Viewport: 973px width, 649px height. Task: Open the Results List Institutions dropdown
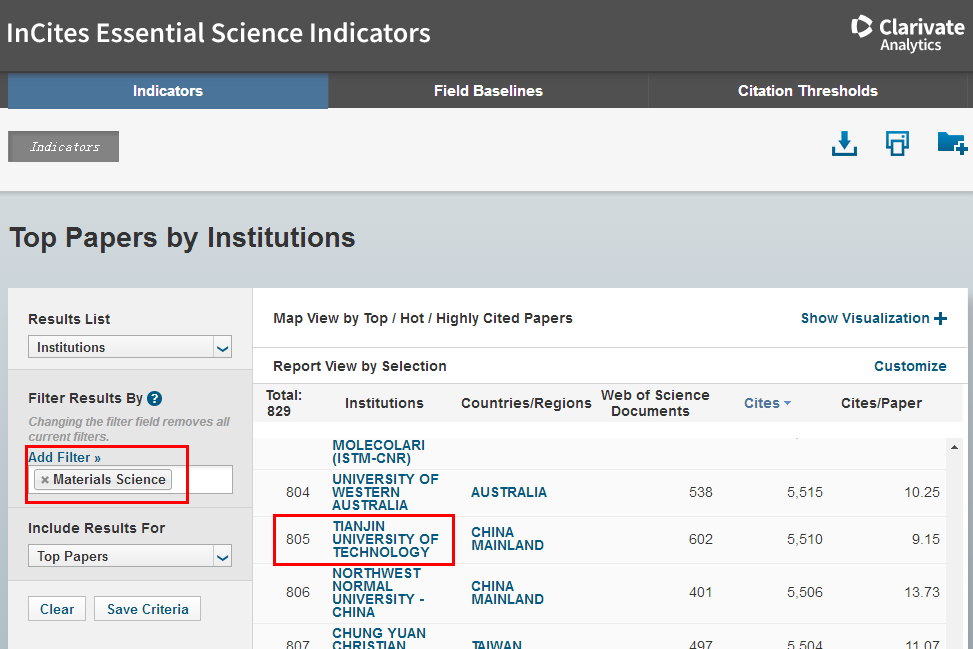point(130,347)
